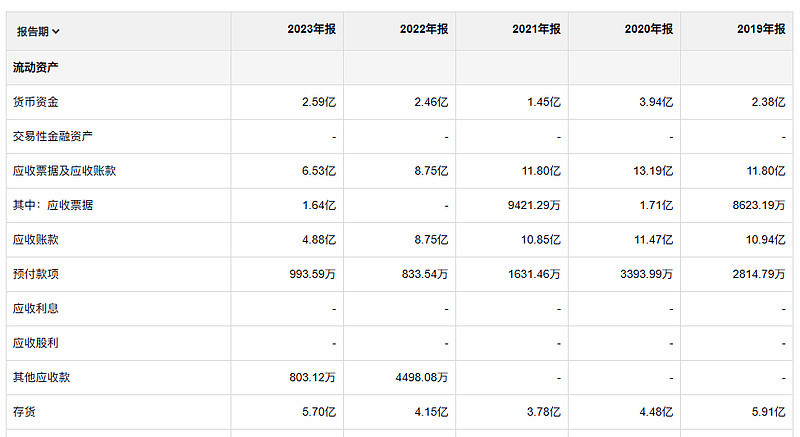Click the 存货 row label

click(x=23, y=412)
